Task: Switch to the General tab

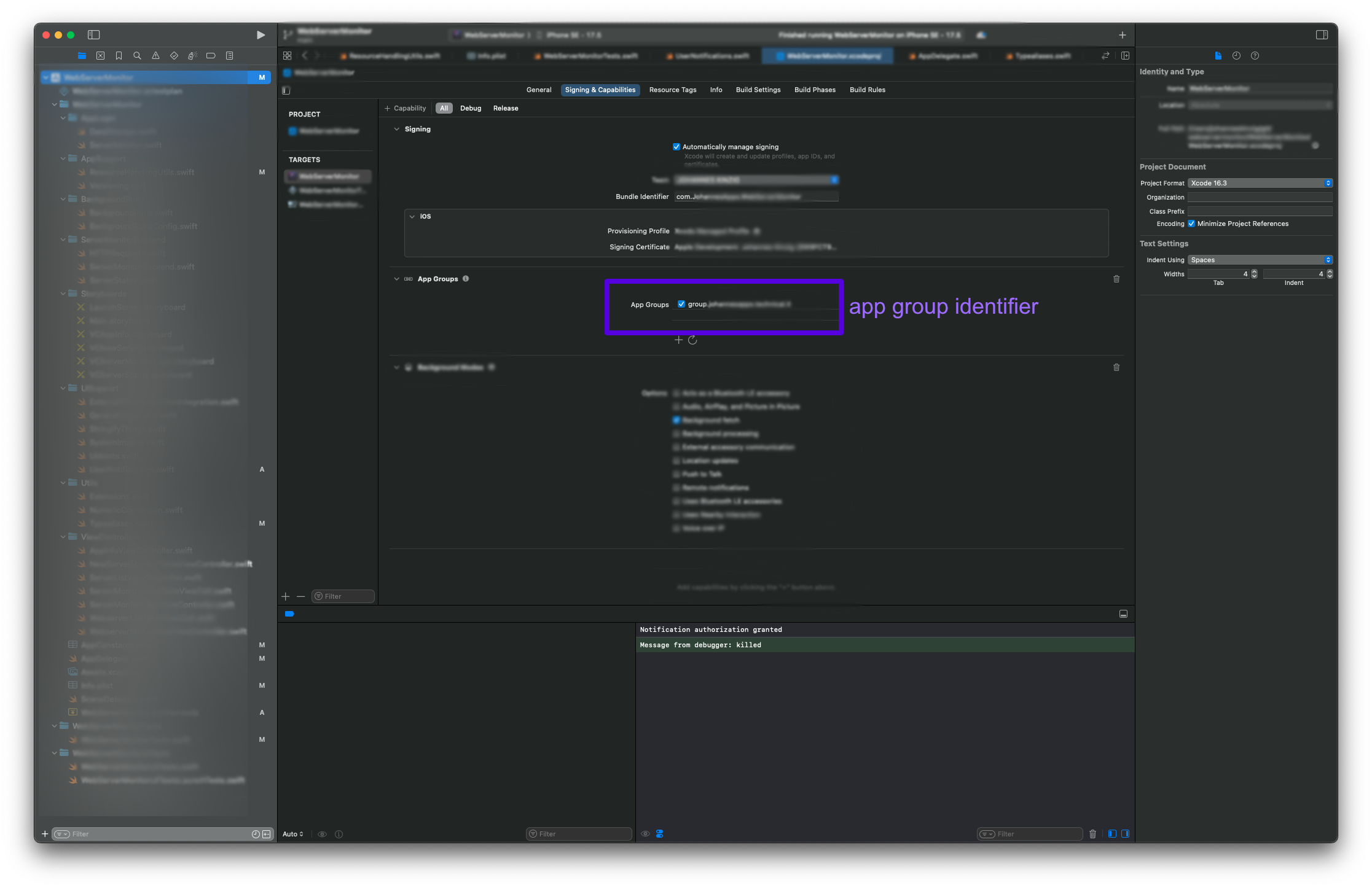Action: coord(539,90)
